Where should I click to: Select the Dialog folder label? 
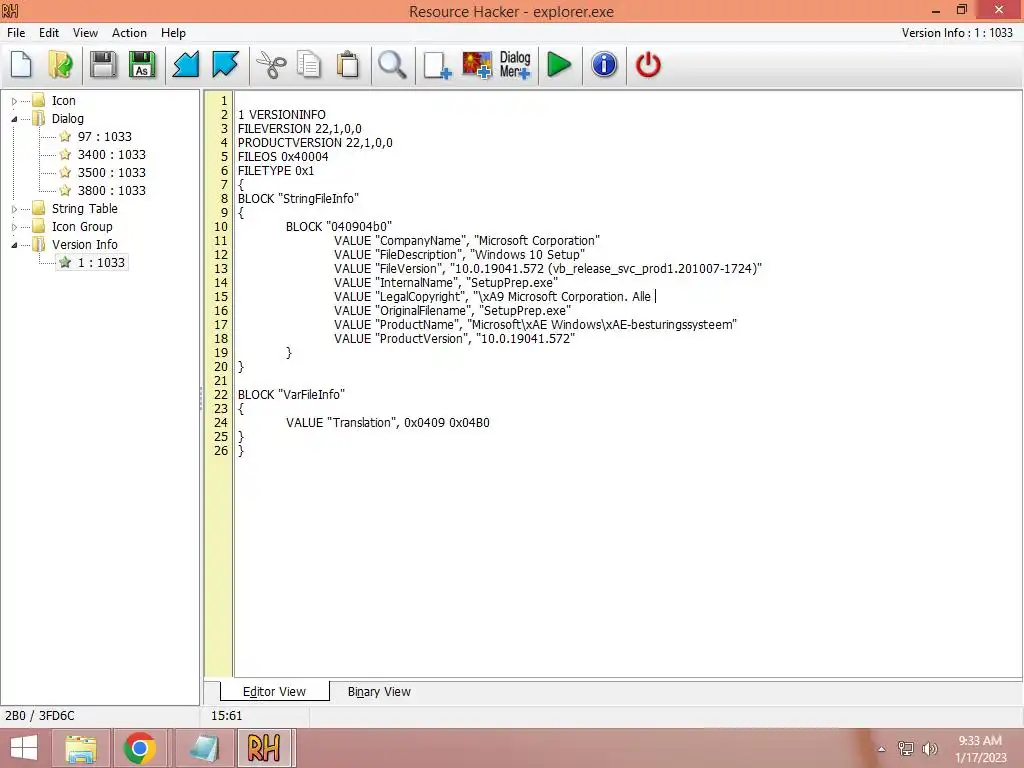coord(68,119)
